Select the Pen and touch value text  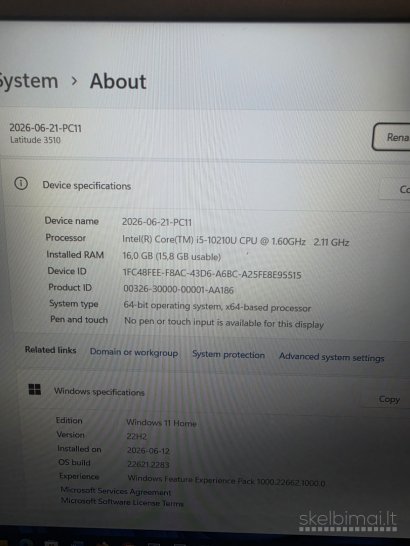[x=224, y=322]
